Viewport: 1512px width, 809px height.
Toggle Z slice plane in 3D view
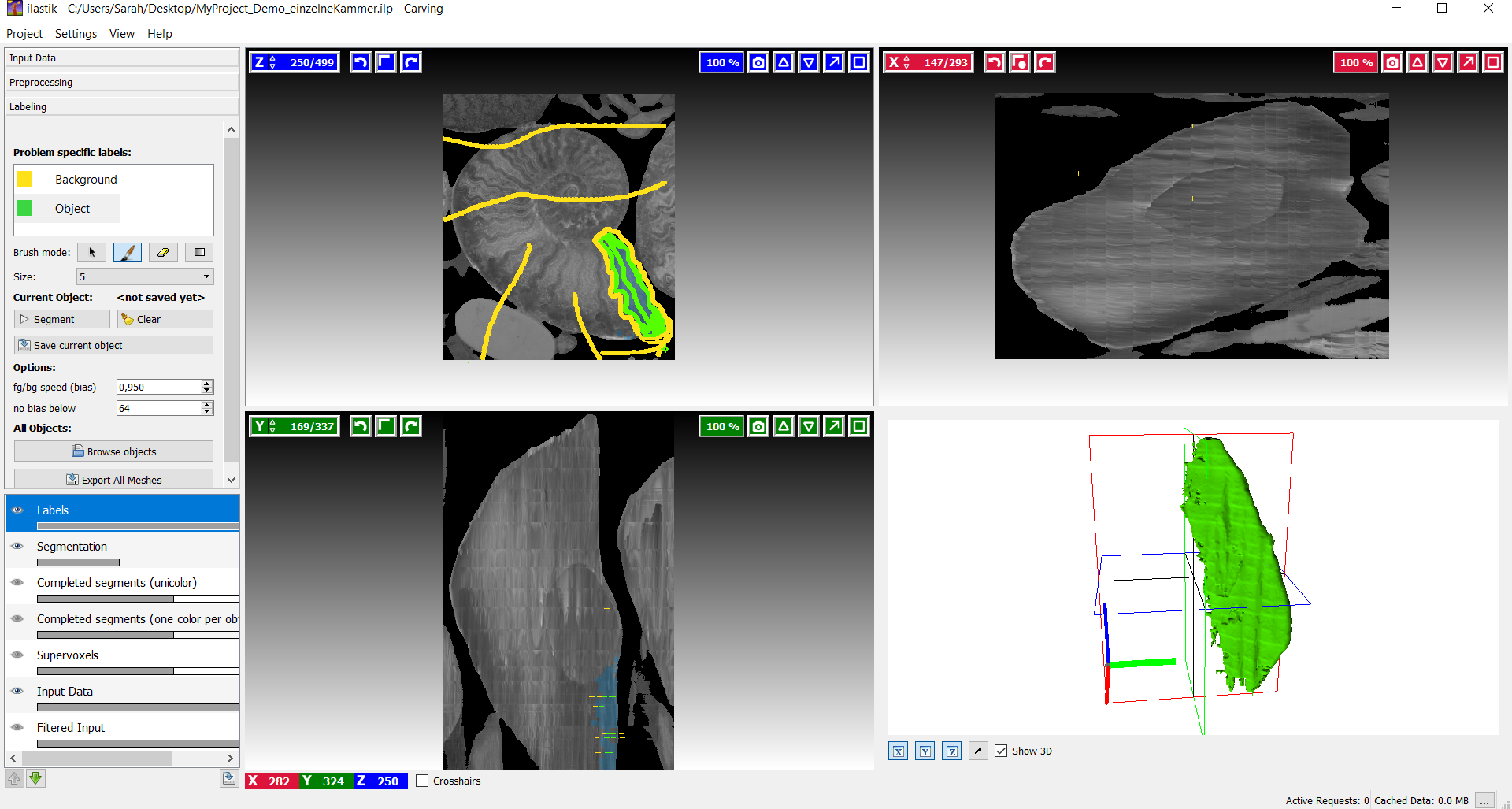(x=952, y=751)
